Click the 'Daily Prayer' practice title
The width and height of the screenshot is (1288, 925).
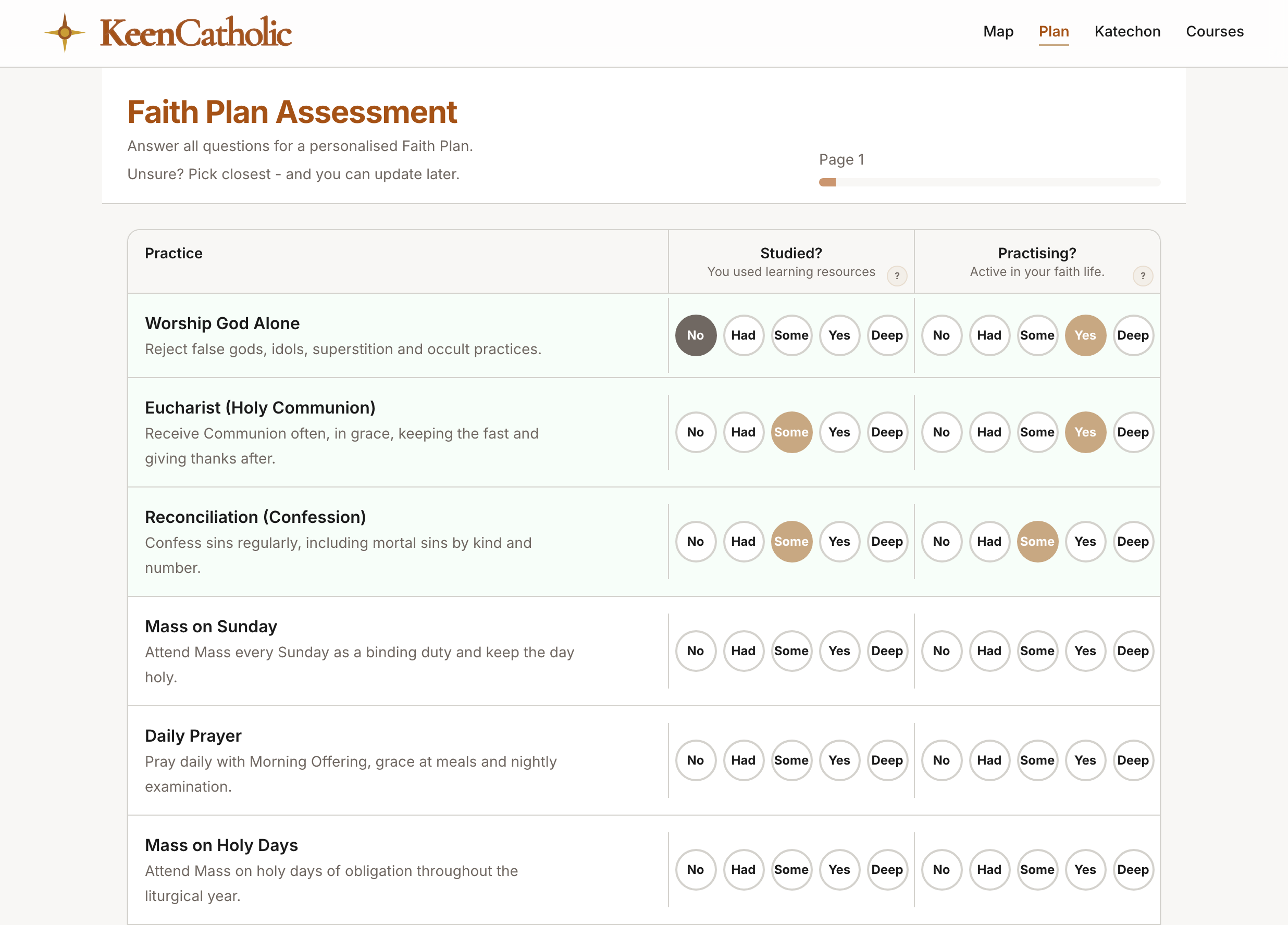point(193,736)
